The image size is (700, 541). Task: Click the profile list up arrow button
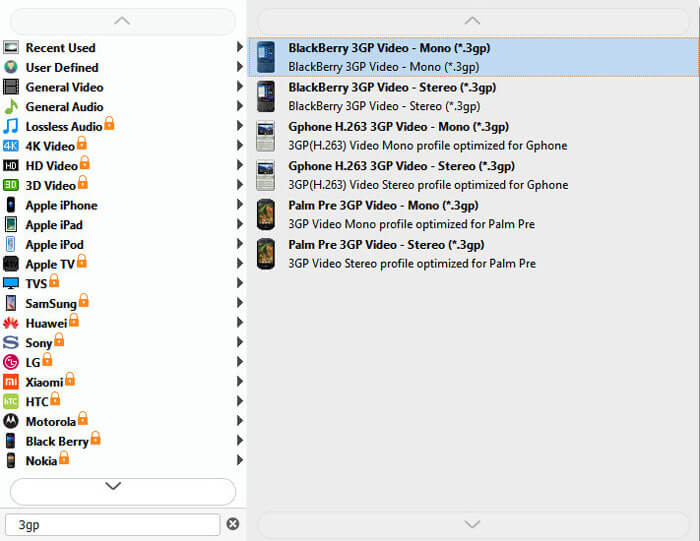[473, 21]
